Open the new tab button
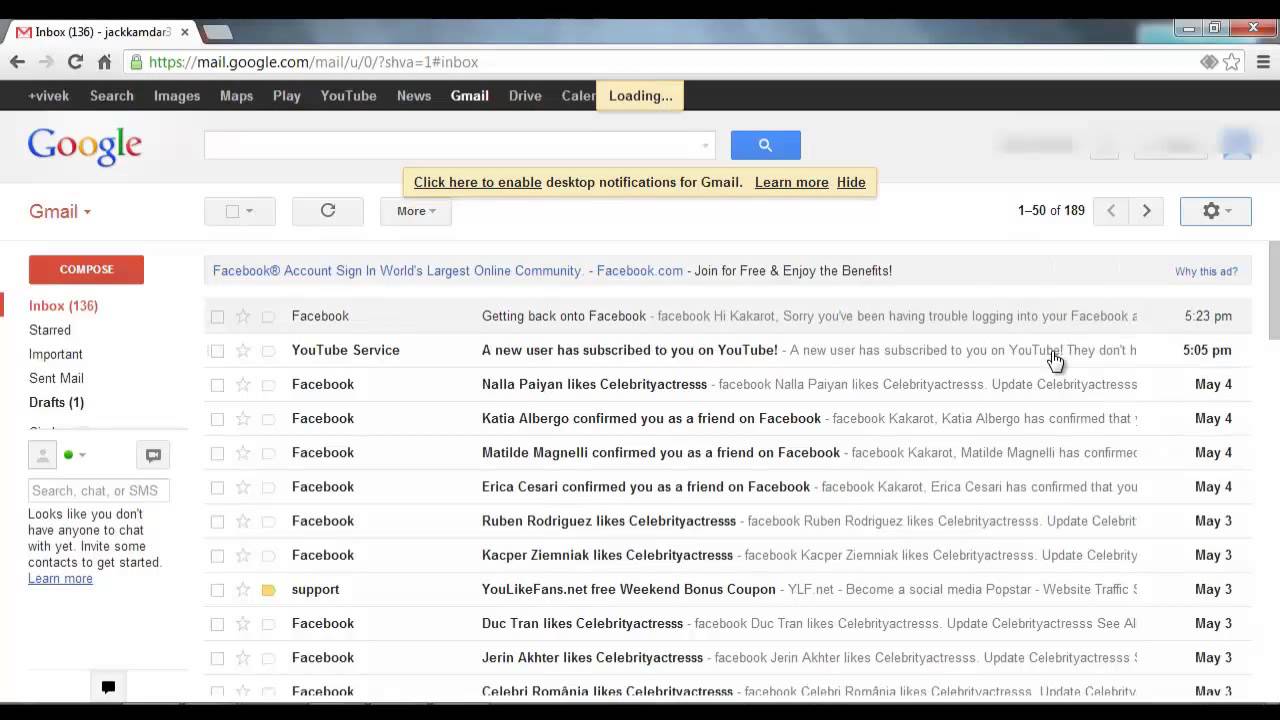The width and height of the screenshot is (1280, 720). point(217,32)
